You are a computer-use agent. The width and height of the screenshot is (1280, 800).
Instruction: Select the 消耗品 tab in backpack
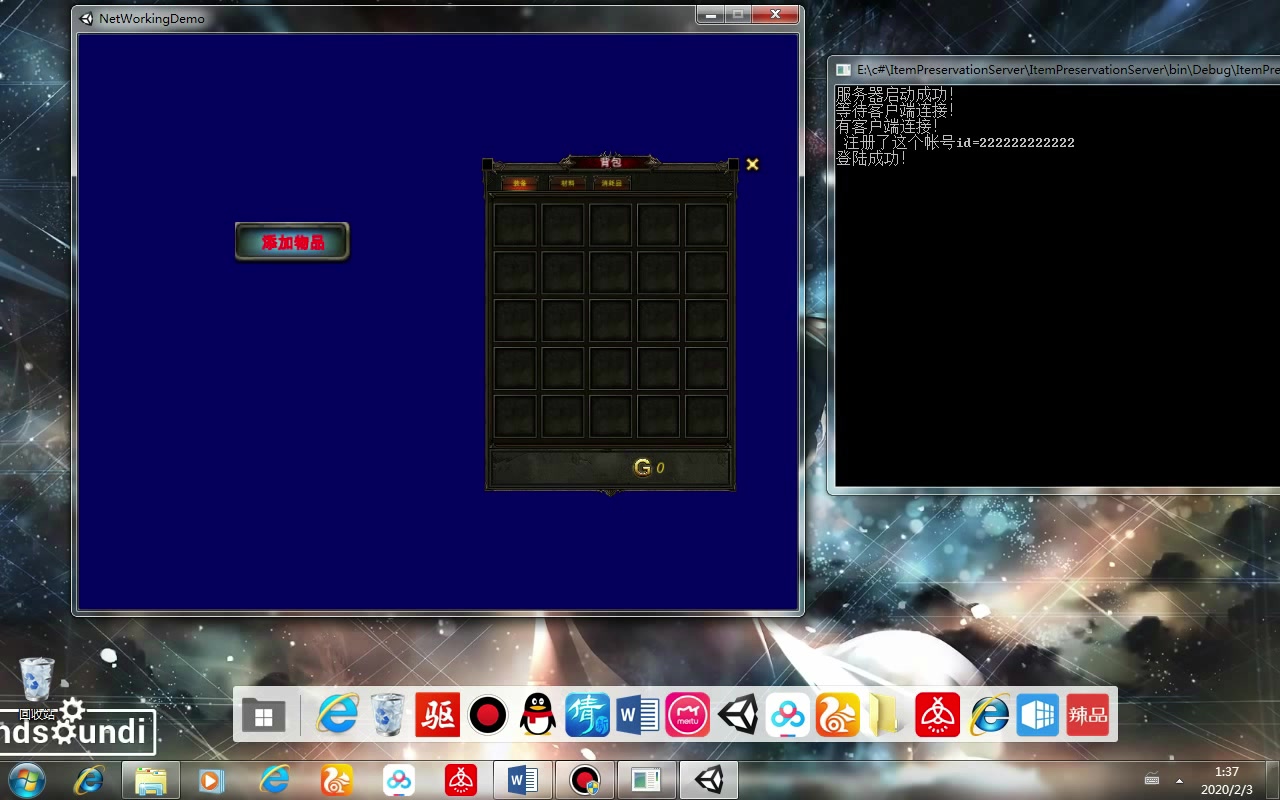(611, 183)
